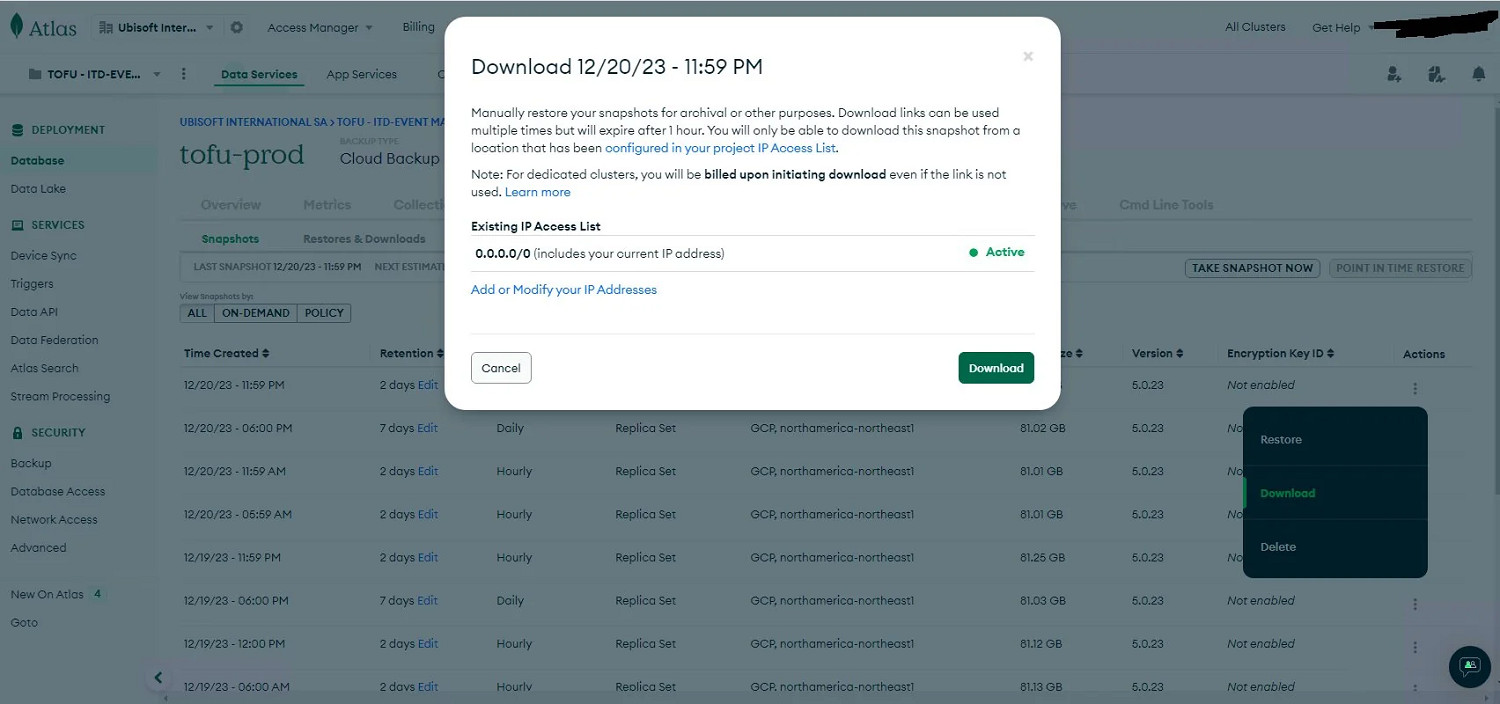Open actions menu for 12/19/23 06:00 PM snapshot
Image resolution: width=1500 pixels, height=704 pixels.
click(1415, 604)
